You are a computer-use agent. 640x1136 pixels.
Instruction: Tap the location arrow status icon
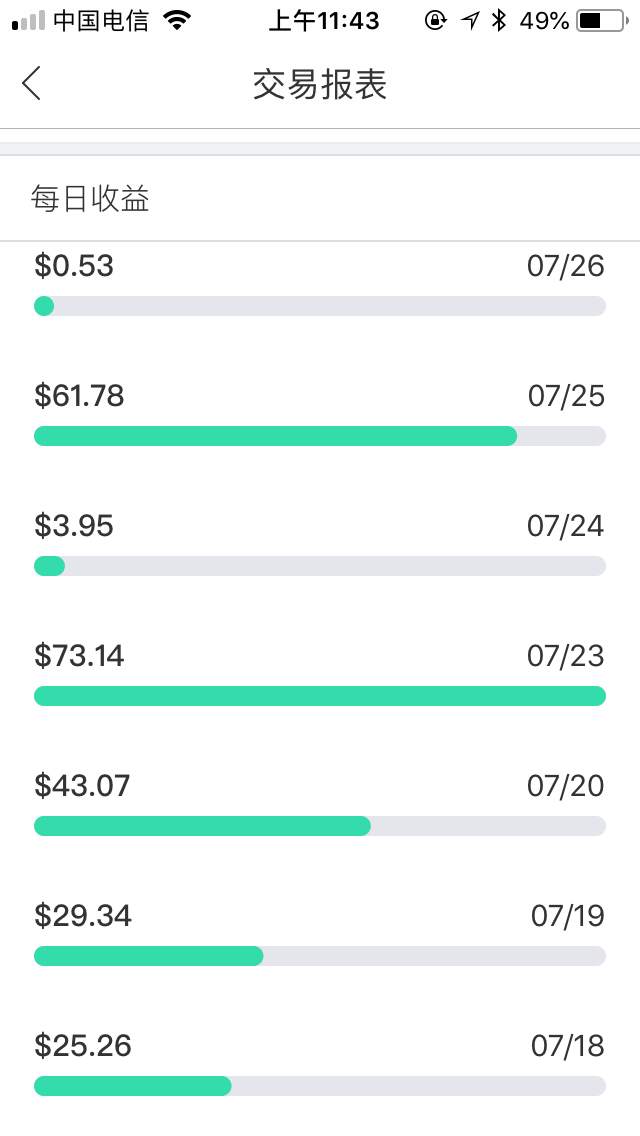pos(469,21)
